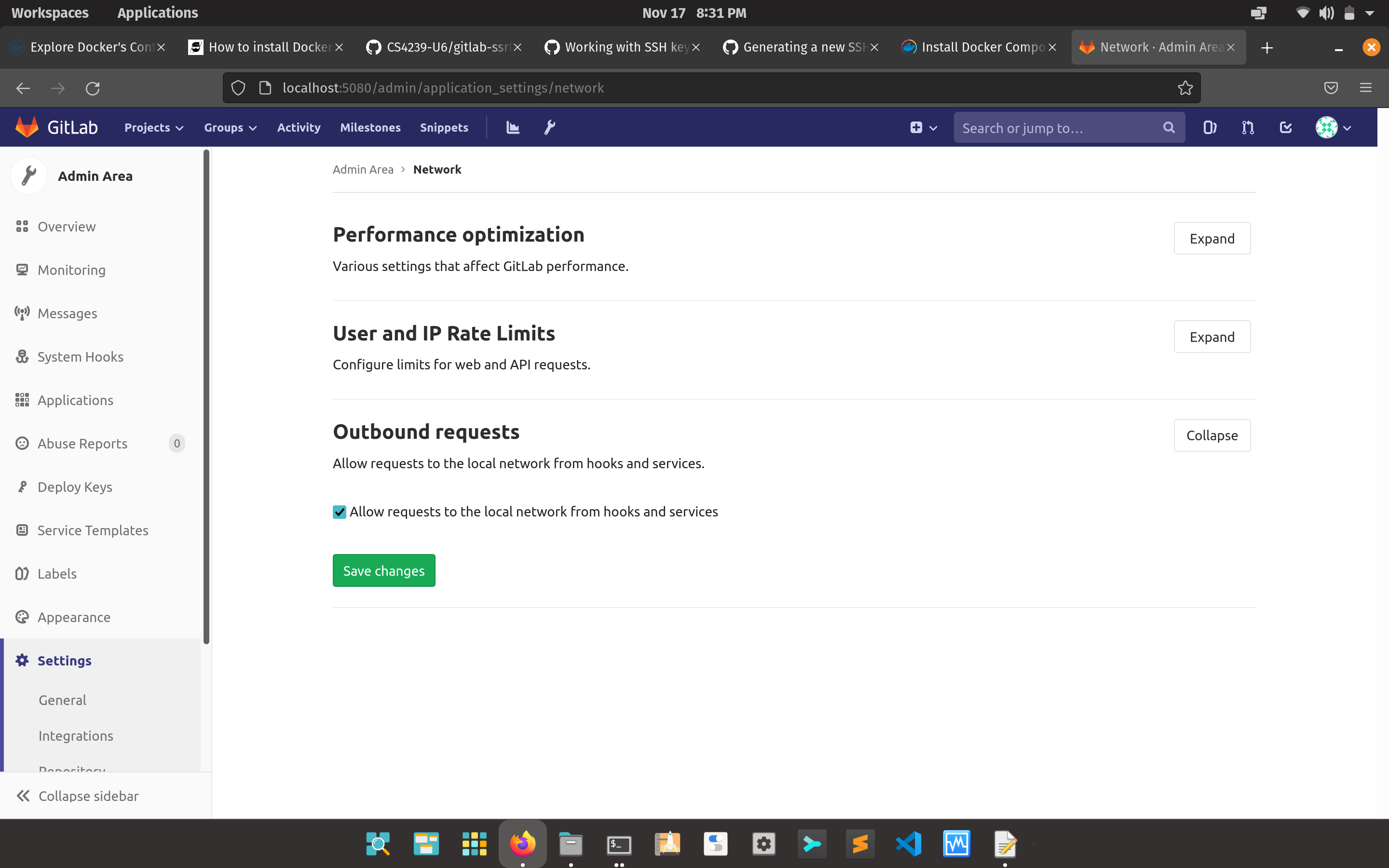Open the user avatar dropdown menu
This screenshot has width=1389, height=868.
coord(1334,127)
